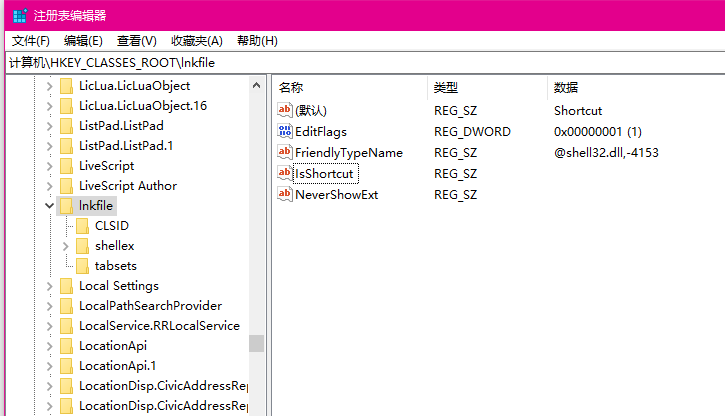Select the (默认) value name

pos(311,110)
